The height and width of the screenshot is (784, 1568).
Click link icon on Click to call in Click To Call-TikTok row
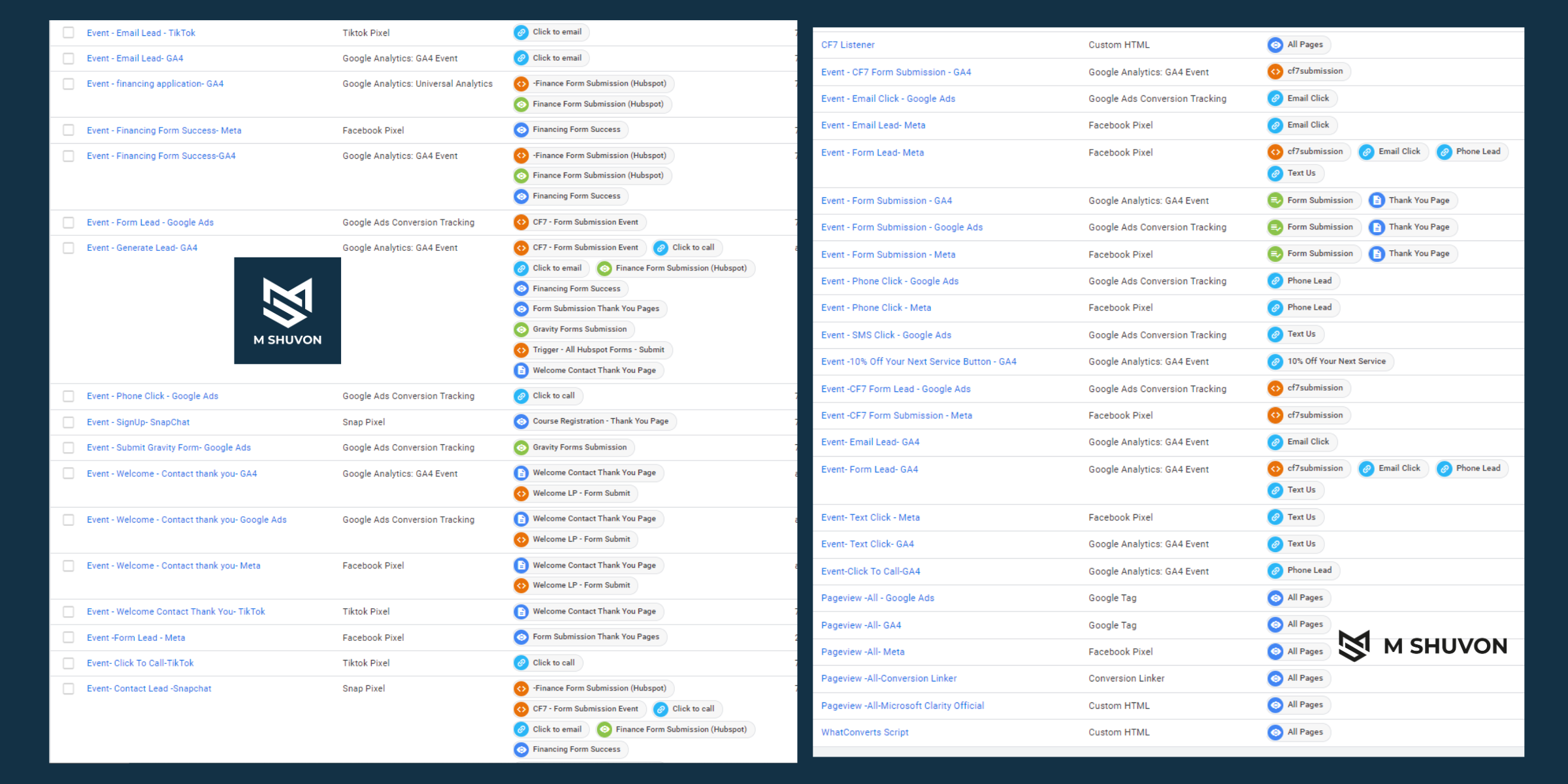[521, 663]
